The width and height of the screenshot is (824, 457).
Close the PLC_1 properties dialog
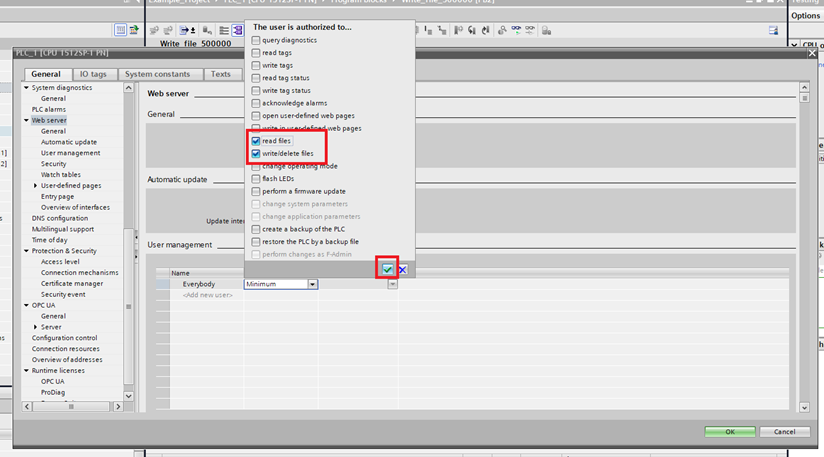click(811, 53)
